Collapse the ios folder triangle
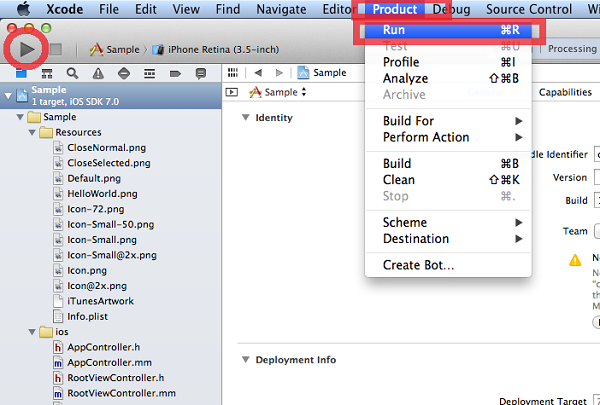The width and height of the screenshot is (600, 405). (32, 332)
